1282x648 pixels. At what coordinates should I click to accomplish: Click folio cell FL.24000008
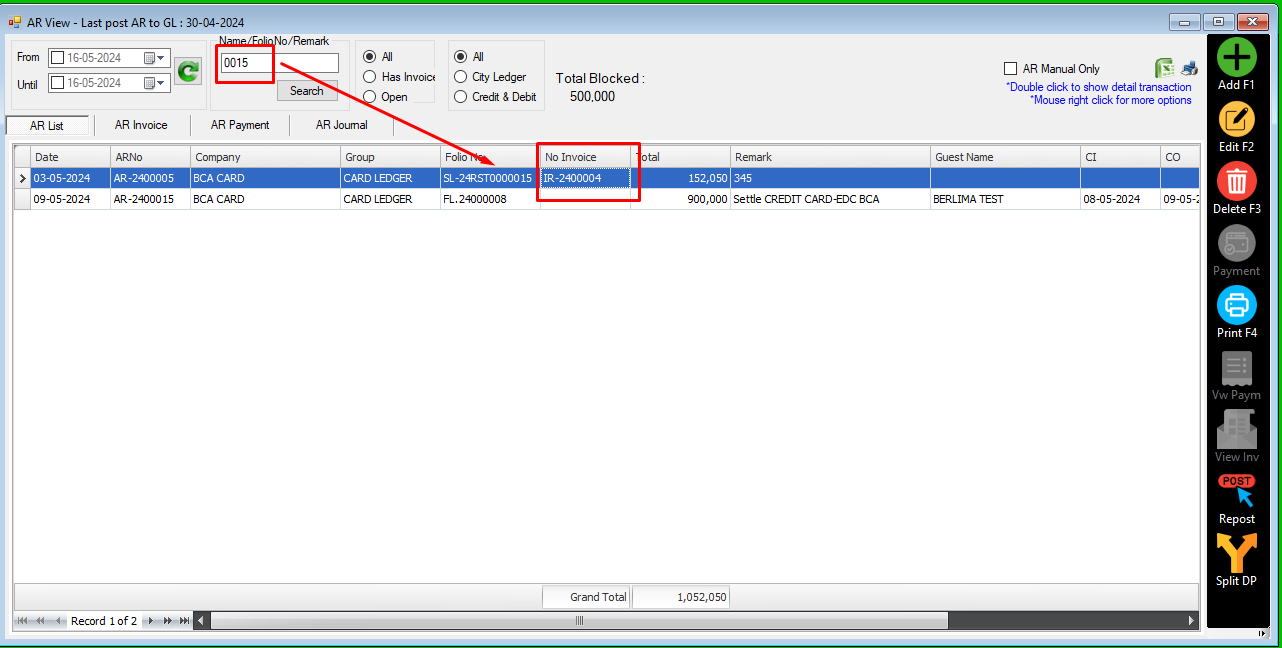490,199
